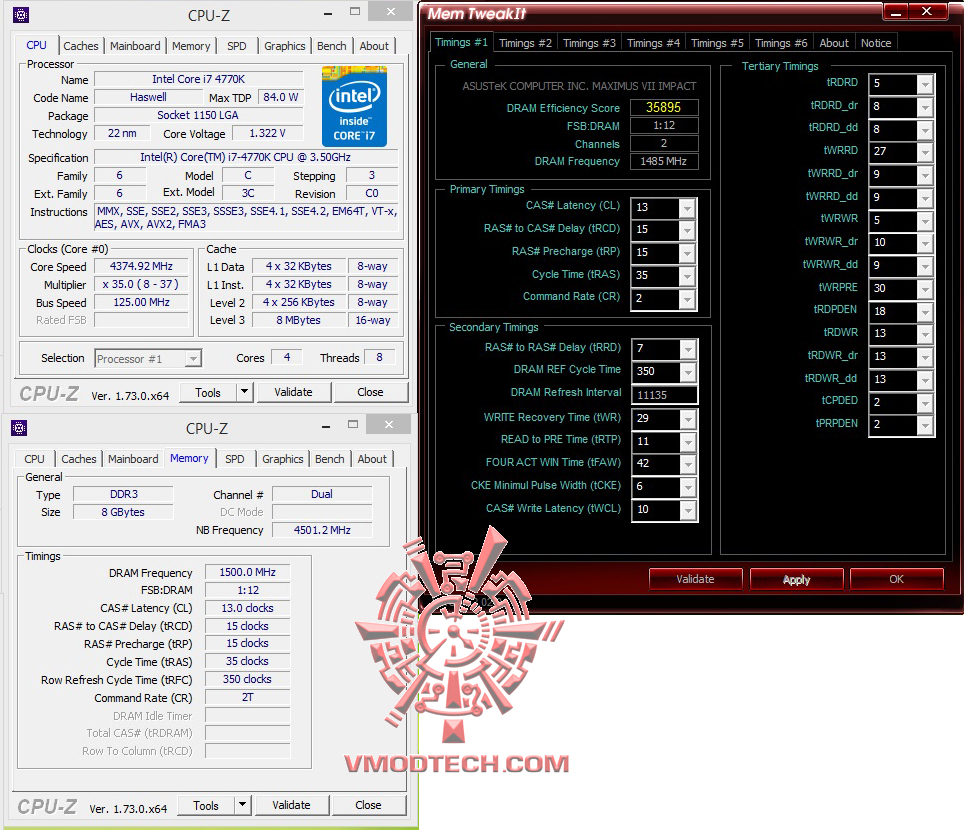Open the Notice tab in Mem TweakIt
This screenshot has height=830, width=964.
(876, 43)
